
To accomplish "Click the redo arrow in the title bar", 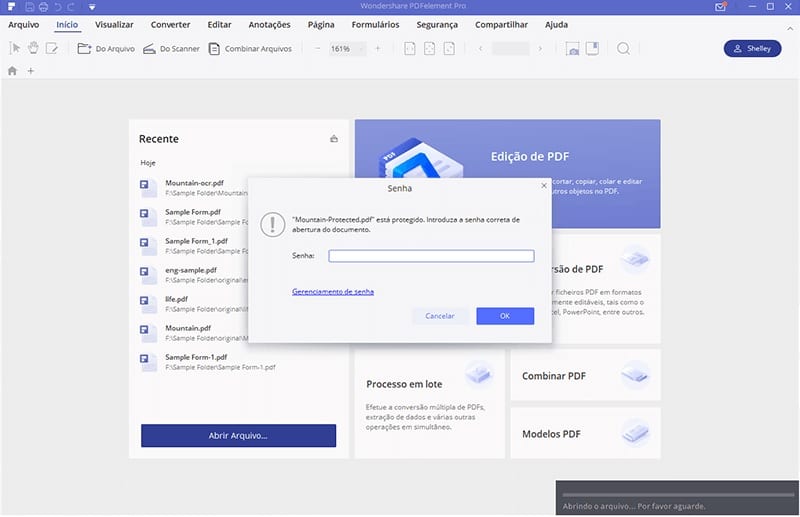I will 70,7.
